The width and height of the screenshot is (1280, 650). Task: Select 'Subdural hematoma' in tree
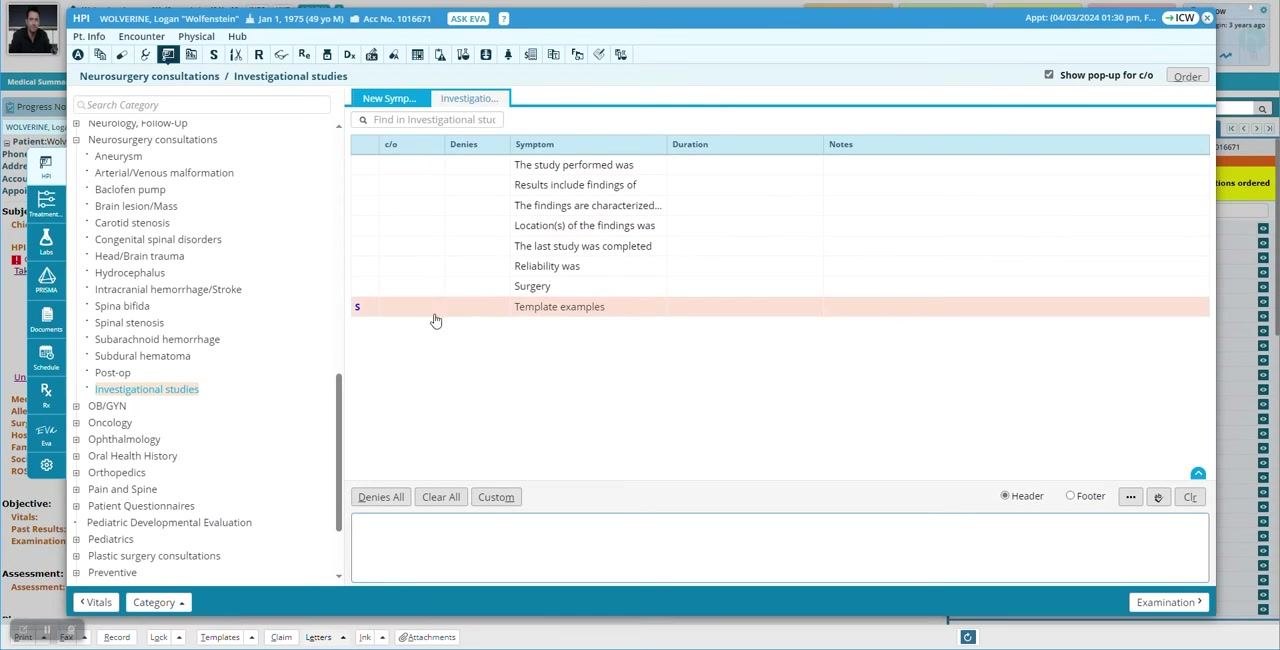tap(142, 356)
